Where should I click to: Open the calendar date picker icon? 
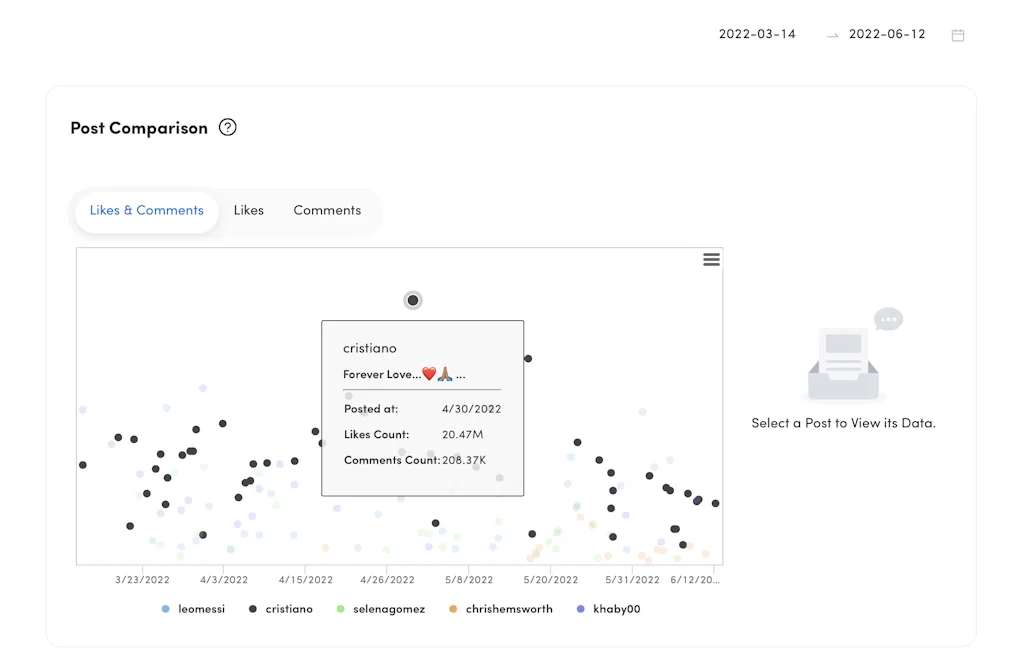[x=957, y=35]
